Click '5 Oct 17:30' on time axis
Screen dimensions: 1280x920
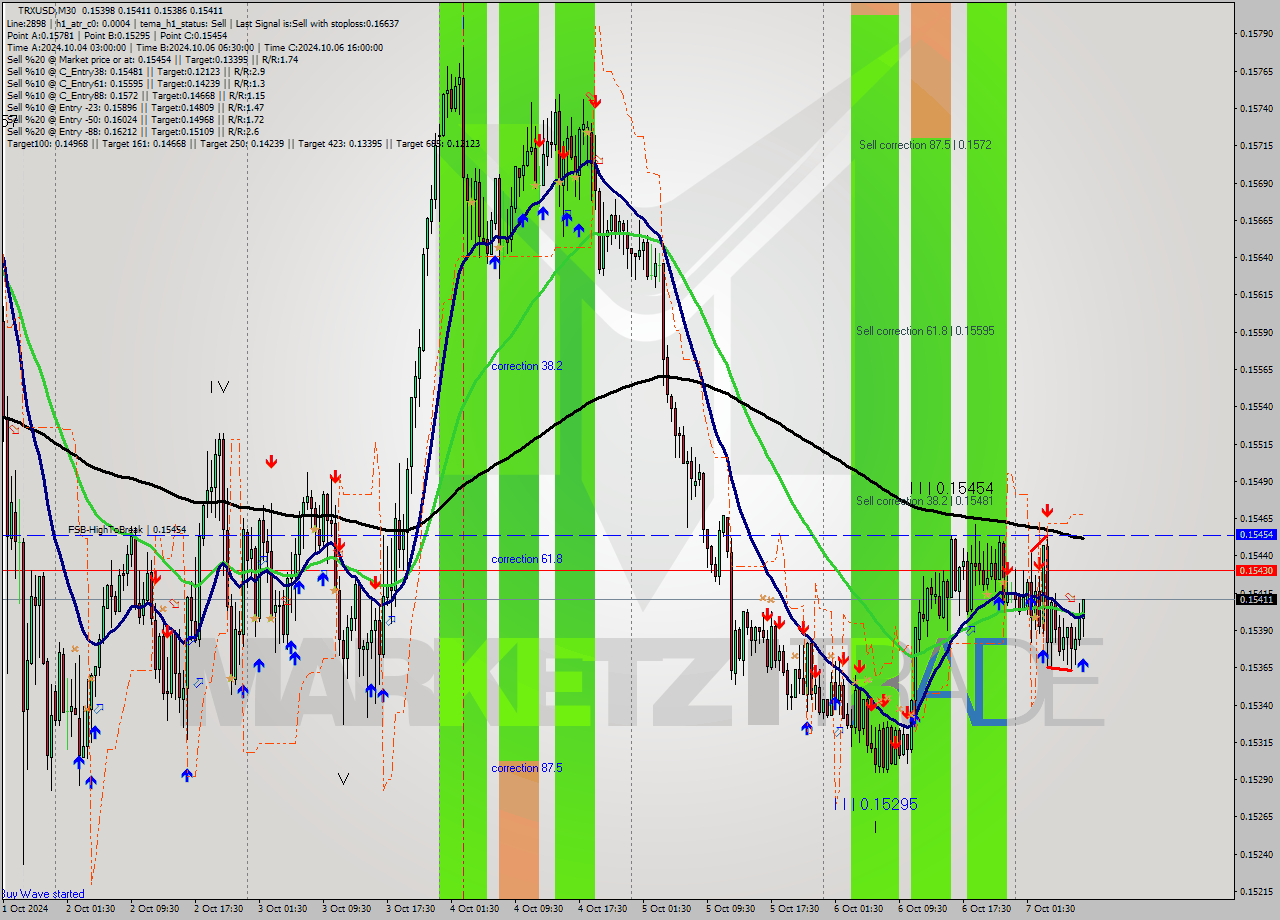795,909
